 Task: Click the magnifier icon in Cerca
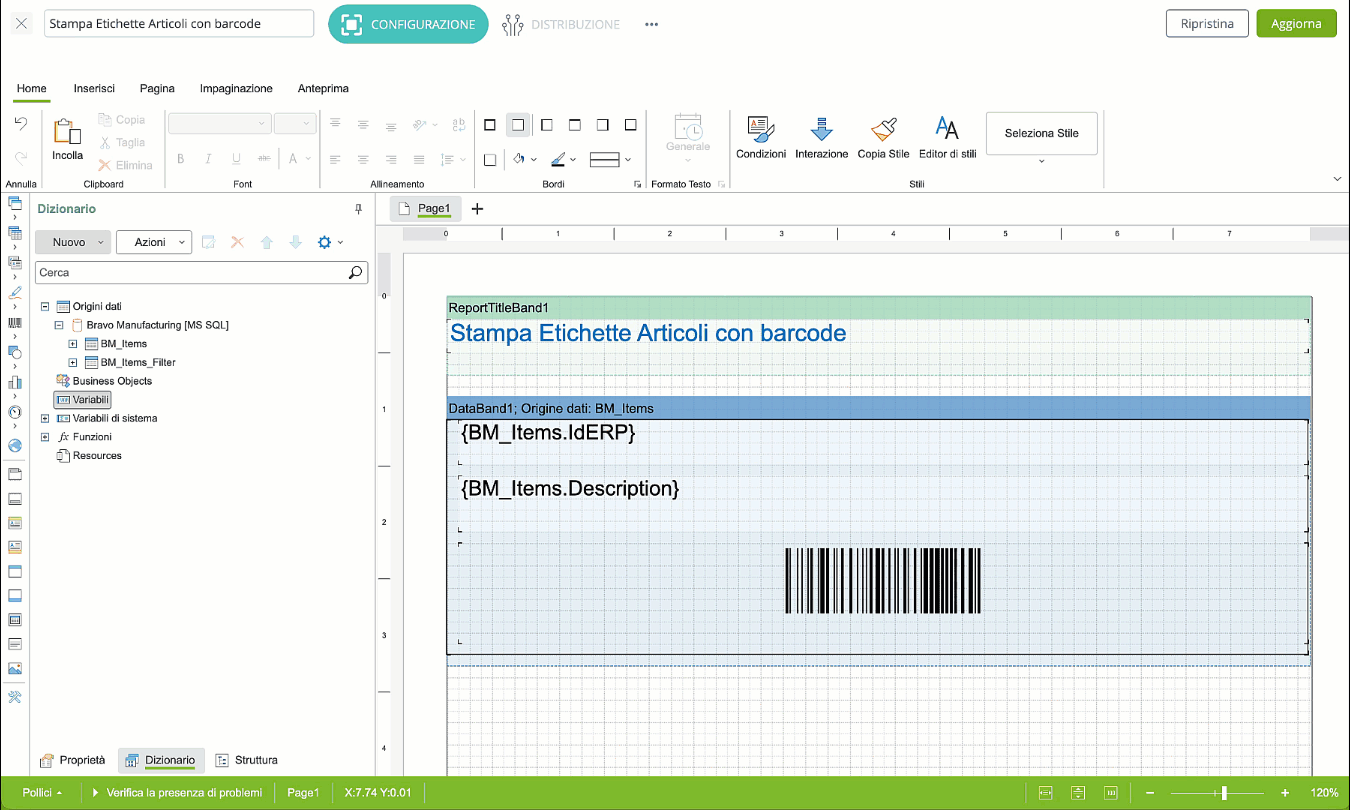pos(355,272)
